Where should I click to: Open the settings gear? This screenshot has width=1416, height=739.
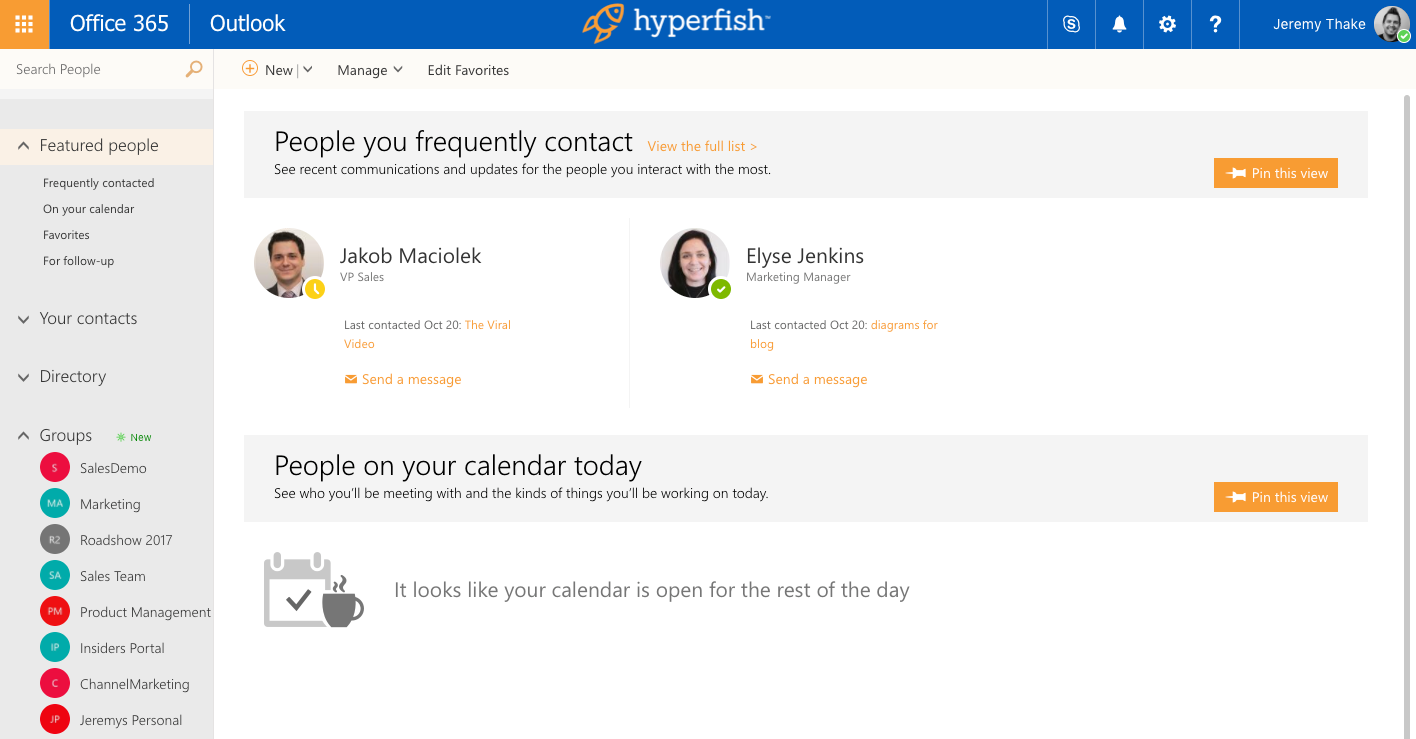coord(1167,24)
